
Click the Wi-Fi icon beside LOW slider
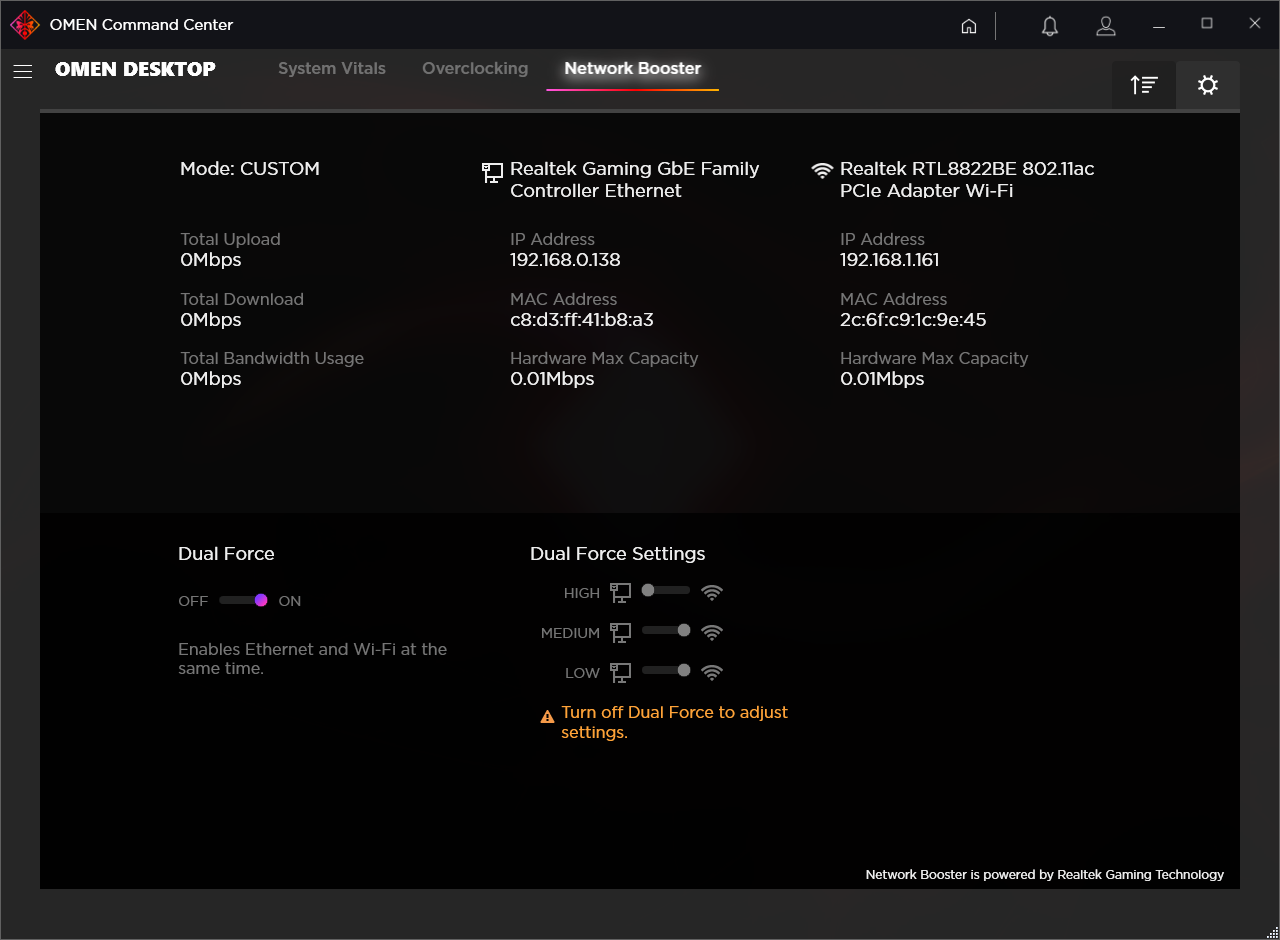pos(712,673)
